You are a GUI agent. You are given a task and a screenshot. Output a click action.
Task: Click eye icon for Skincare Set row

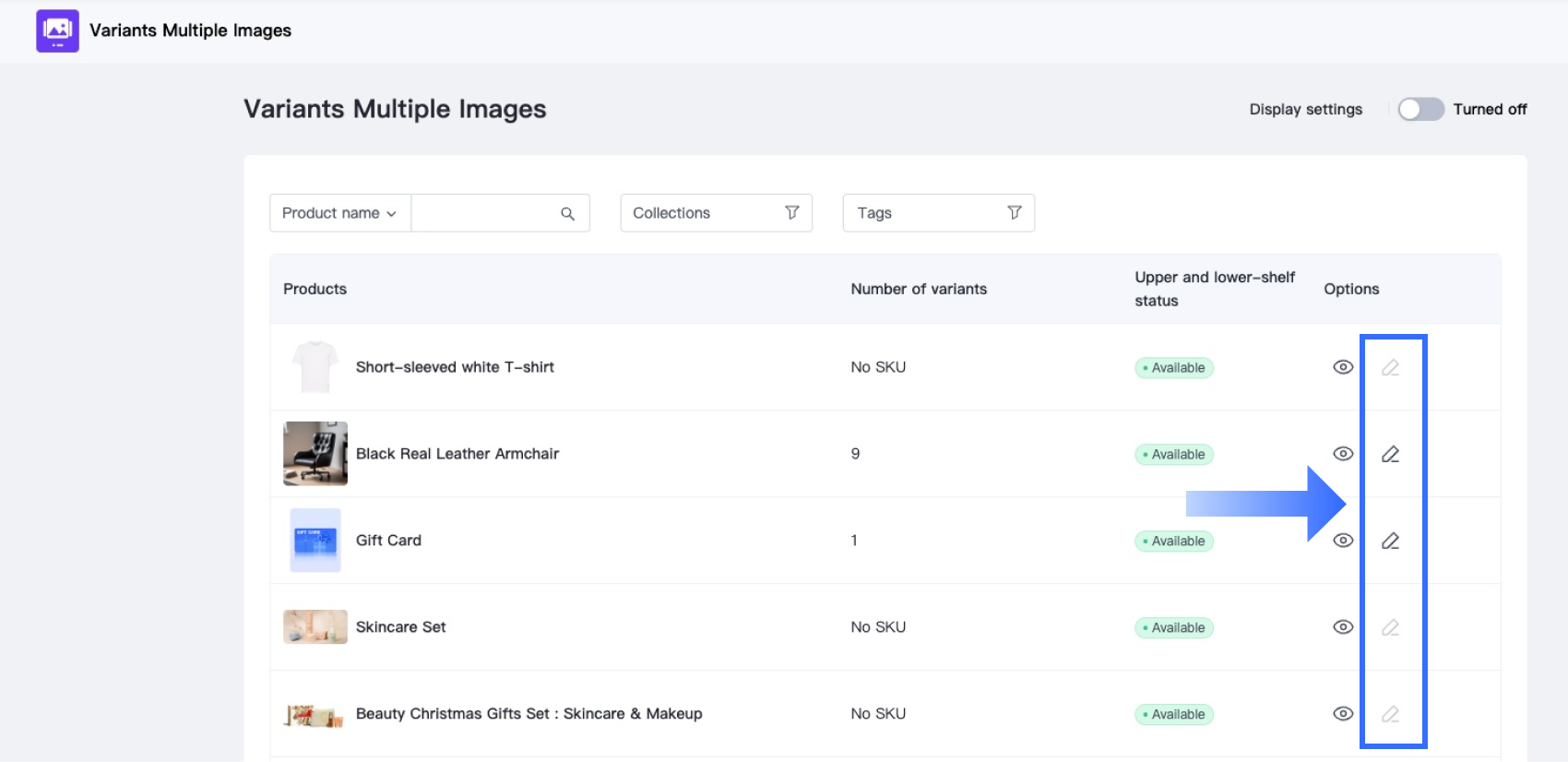coord(1343,627)
